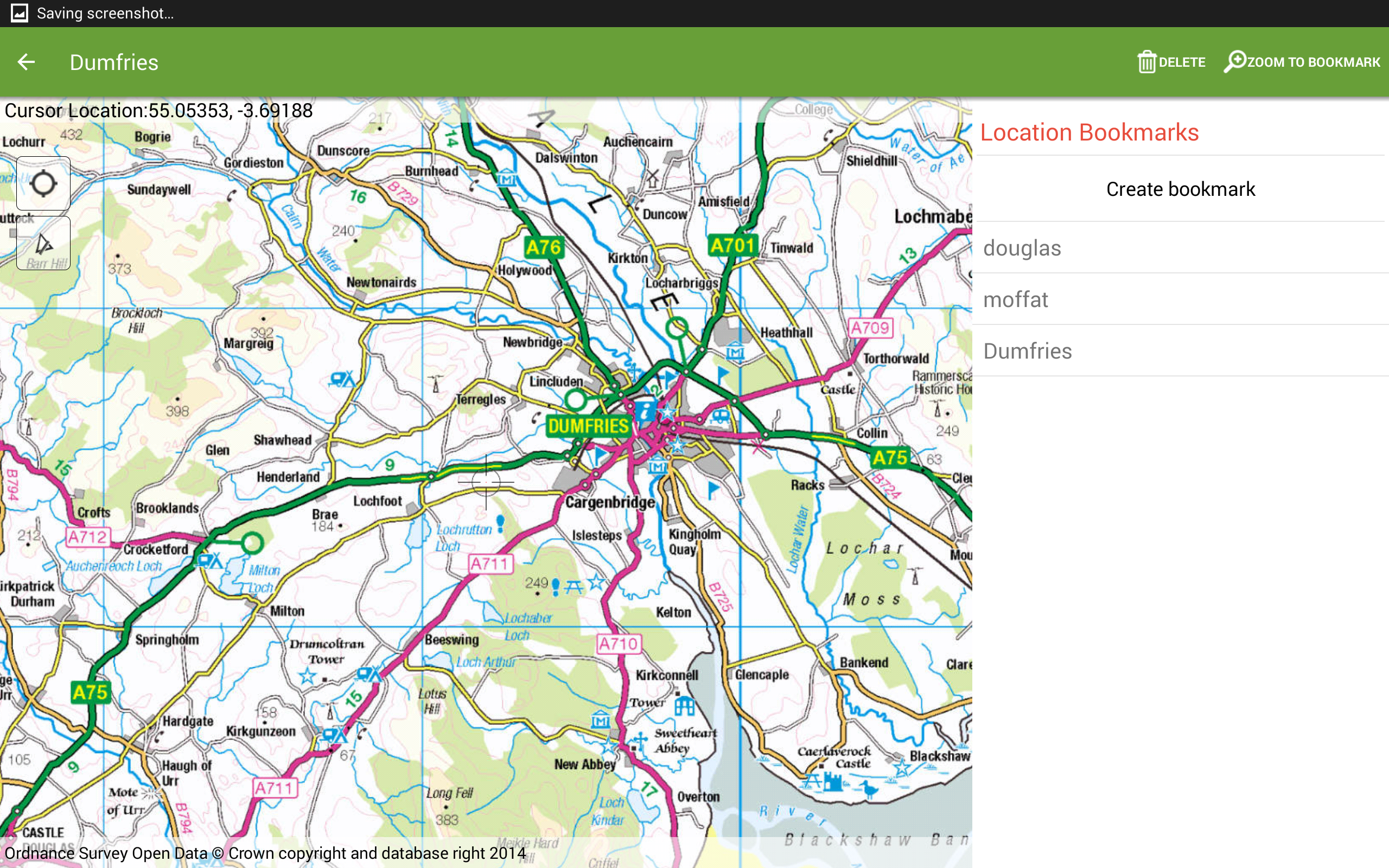Click the information symbol in Dumfries centre
The image size is (1389, 868).
click(x=645, y=411)
